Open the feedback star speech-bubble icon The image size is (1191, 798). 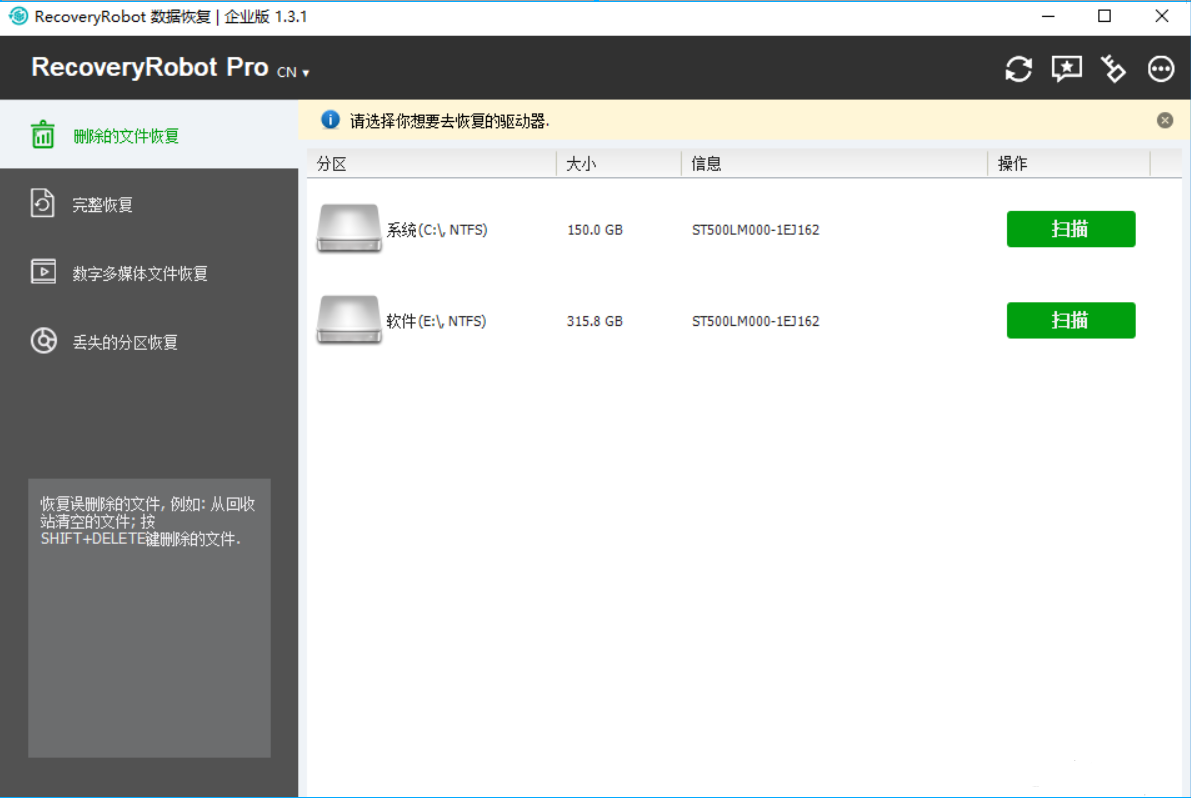pyautogui.click(x=1066, y=69)
